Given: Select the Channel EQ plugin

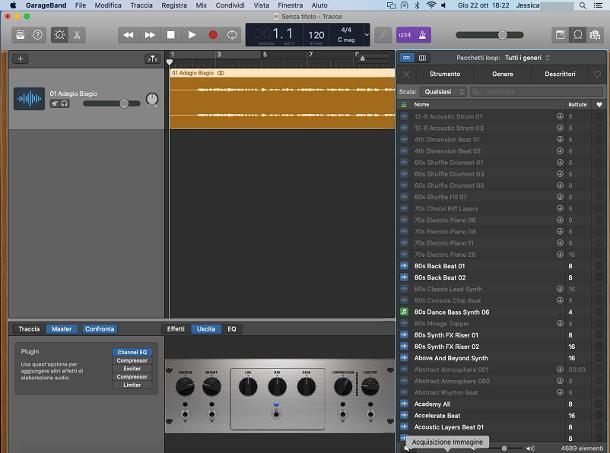Looking at the screenshot, I should tap(132, 352).
